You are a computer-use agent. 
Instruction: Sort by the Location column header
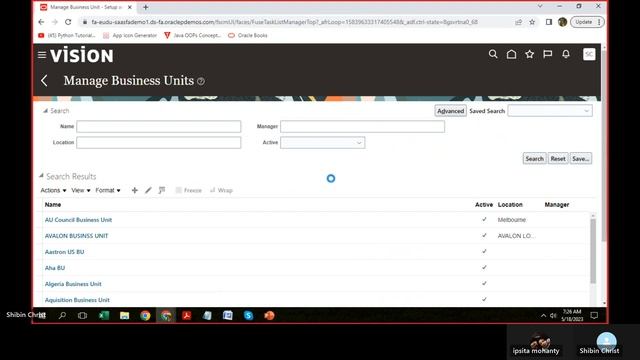pyautogui.click(x=510, y=204)
